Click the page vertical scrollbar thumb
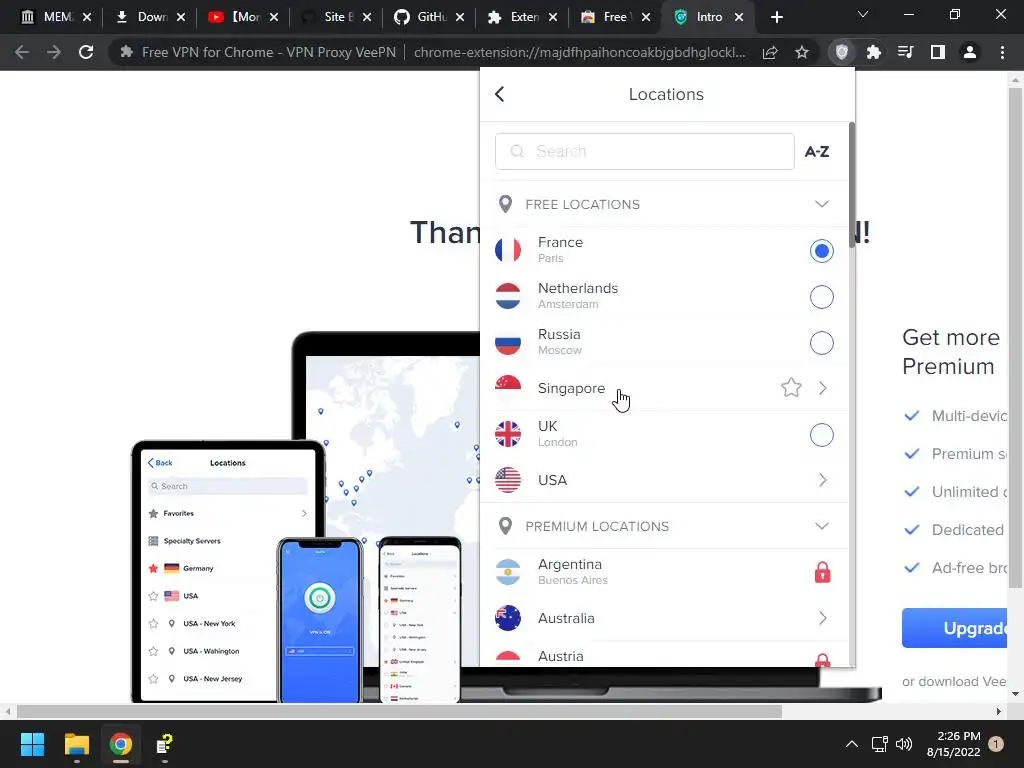Viewport: 1024px width, 768px height. [x=1015, y=338]
